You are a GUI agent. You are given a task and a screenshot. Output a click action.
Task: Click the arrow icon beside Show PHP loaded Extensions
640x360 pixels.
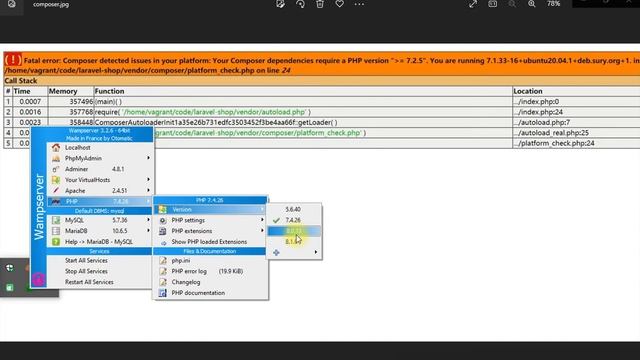(x=163, y=242)
